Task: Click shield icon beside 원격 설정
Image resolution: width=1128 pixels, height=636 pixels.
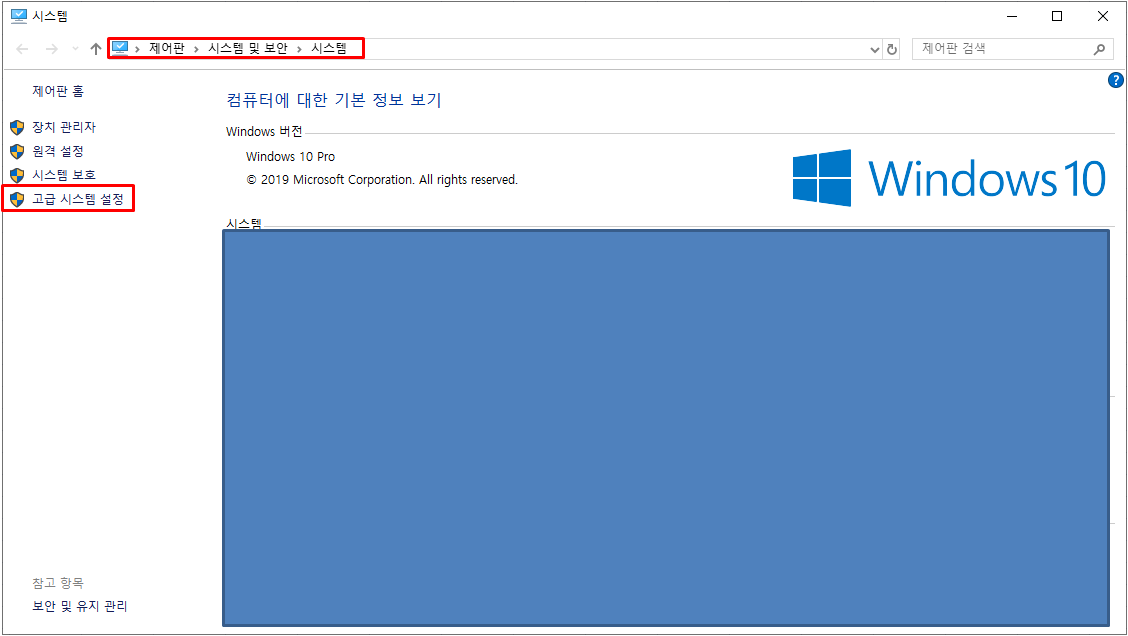Action: pos(17,152)
